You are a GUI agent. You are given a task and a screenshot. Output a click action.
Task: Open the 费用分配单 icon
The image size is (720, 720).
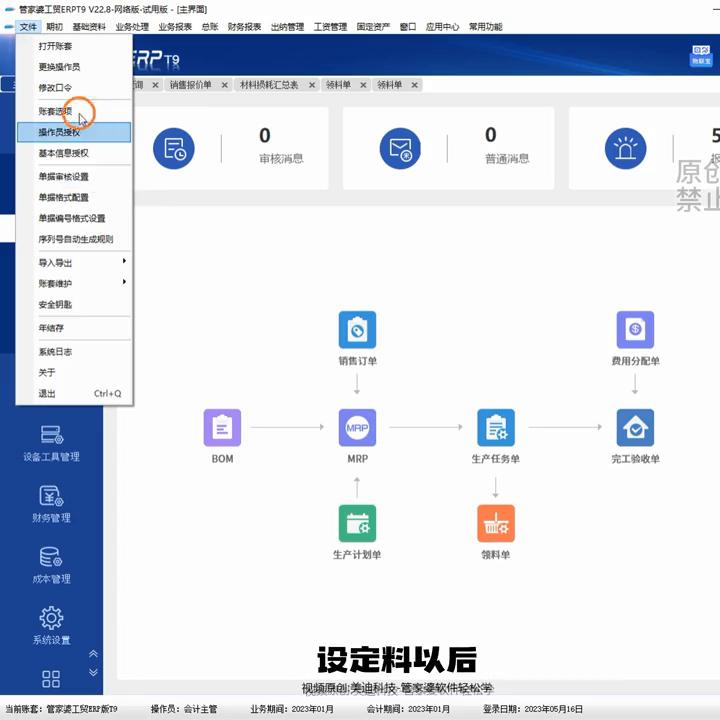(635, 330)
